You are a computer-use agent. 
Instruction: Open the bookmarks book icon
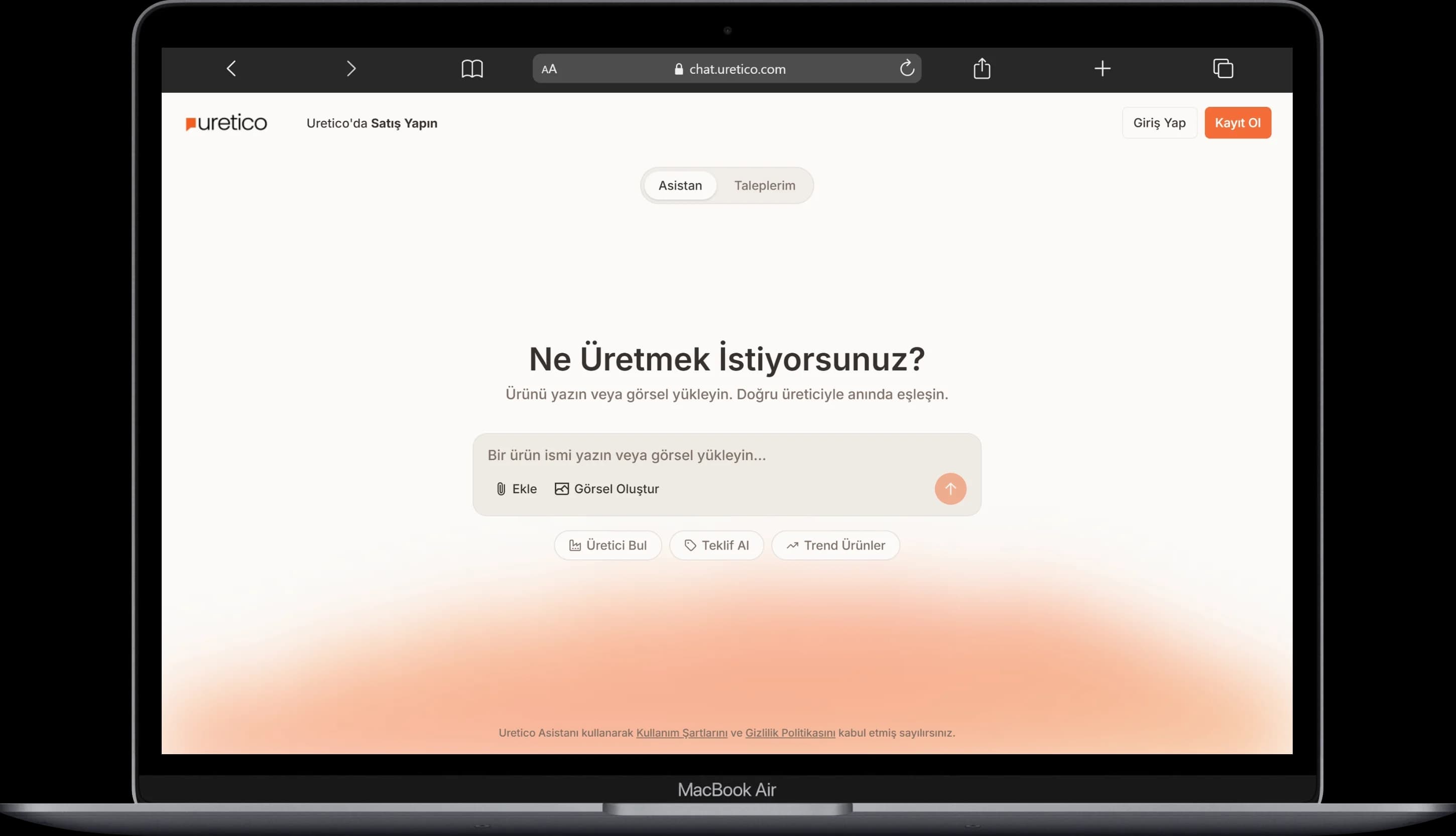click(472, 69)
